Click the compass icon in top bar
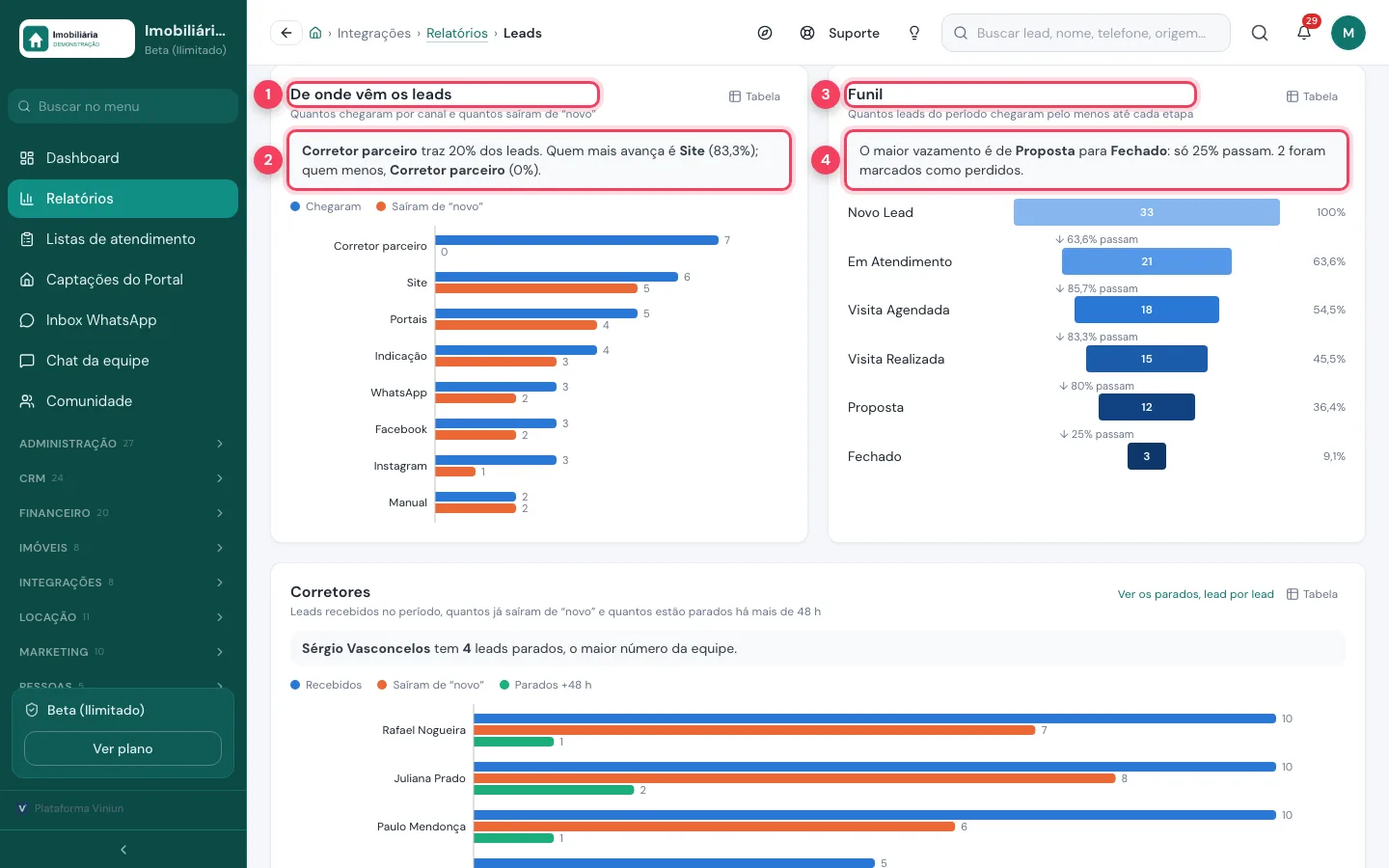The width and height of the screenshot is (1389, 868). point(765,33)
